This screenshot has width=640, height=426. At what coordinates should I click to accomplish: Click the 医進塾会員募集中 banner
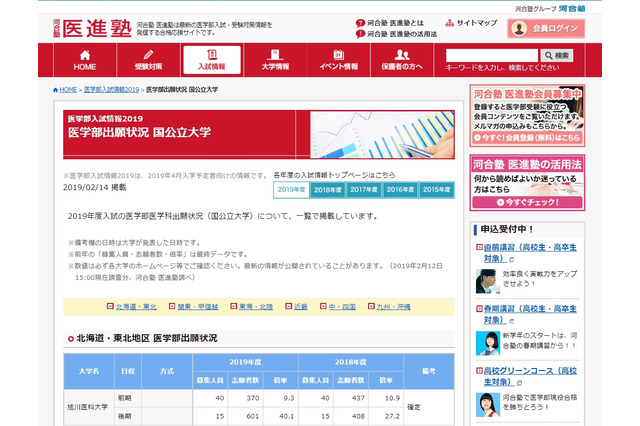527,115
